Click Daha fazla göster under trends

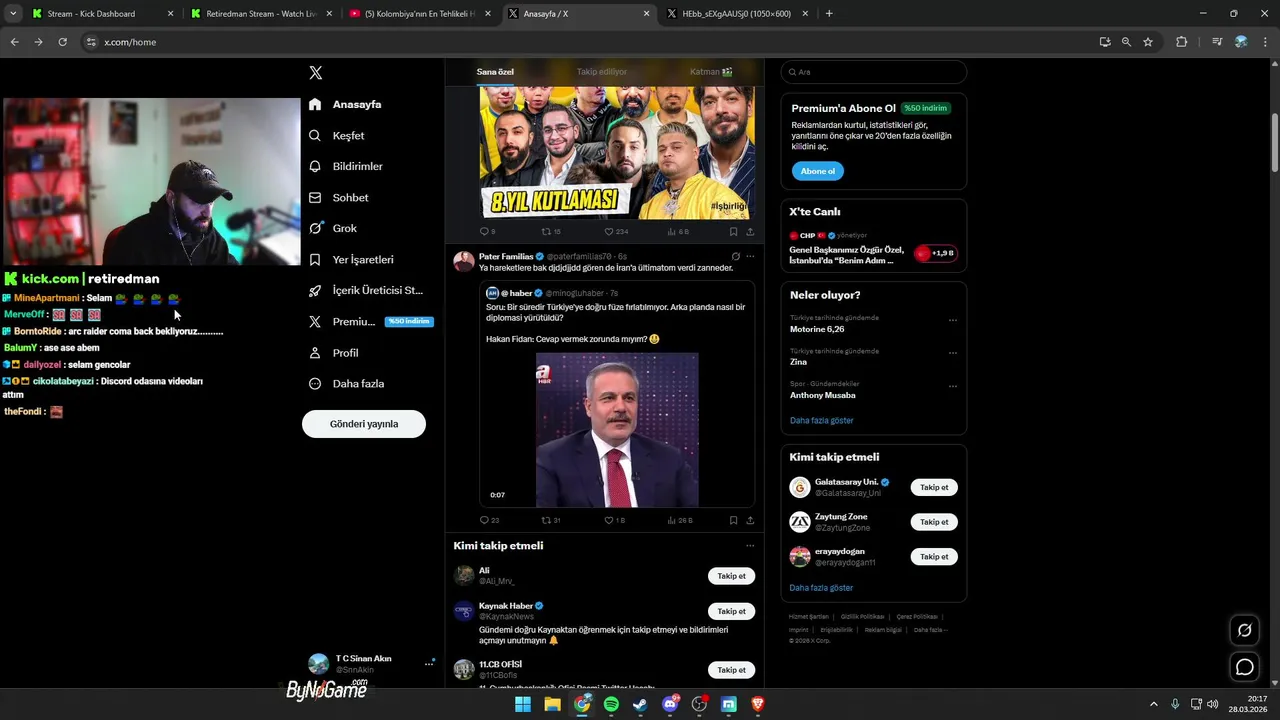coord(822,420)
